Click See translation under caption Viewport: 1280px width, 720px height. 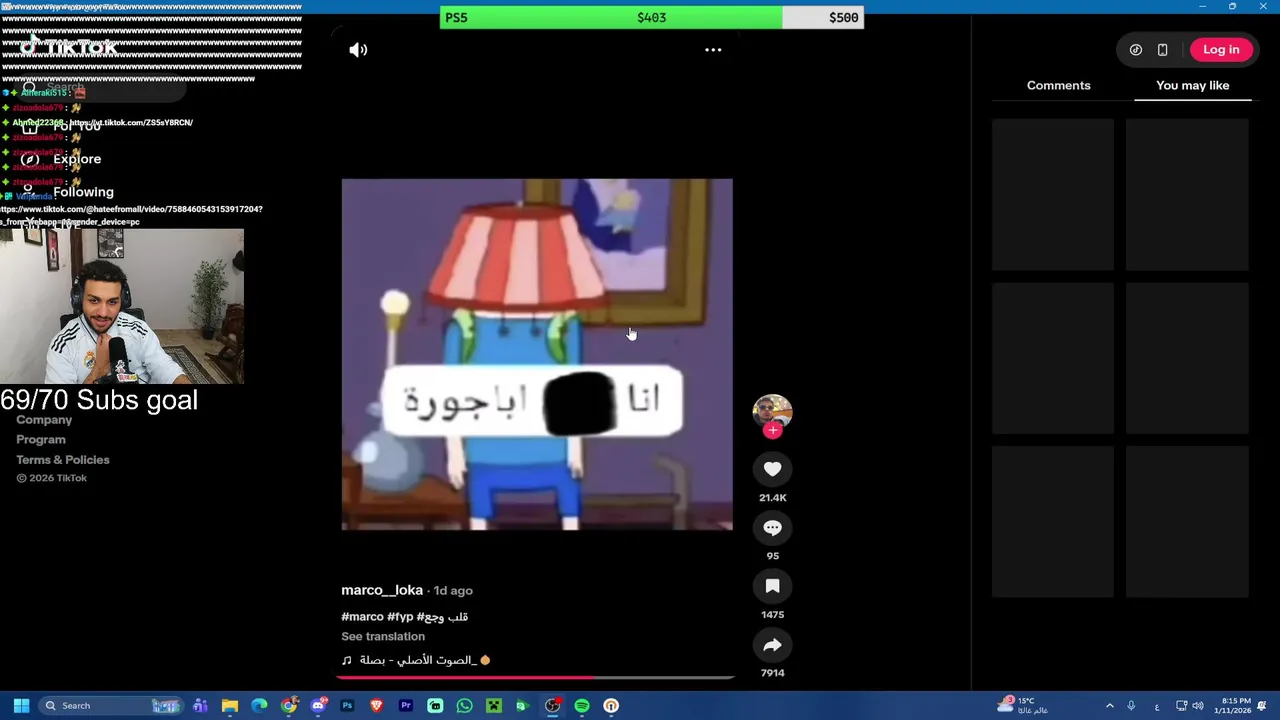pyautogui.click(x=383, y=637)
